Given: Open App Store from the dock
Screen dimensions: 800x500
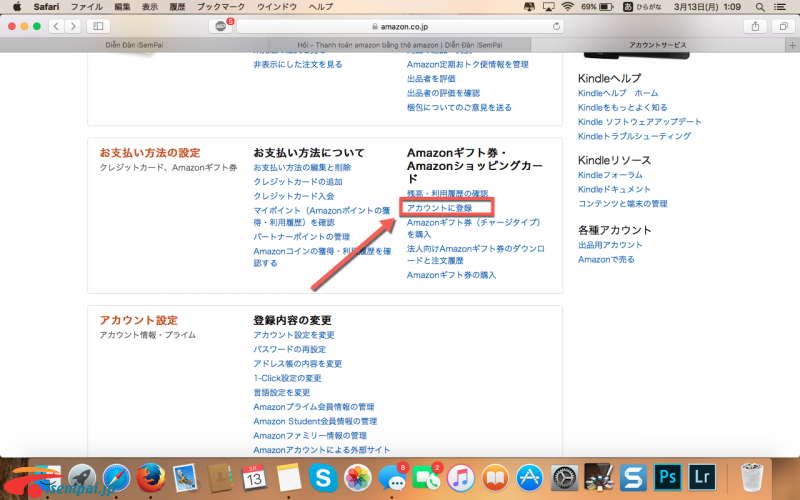Looking at the screenshot, I should click(x=530, y=478).
